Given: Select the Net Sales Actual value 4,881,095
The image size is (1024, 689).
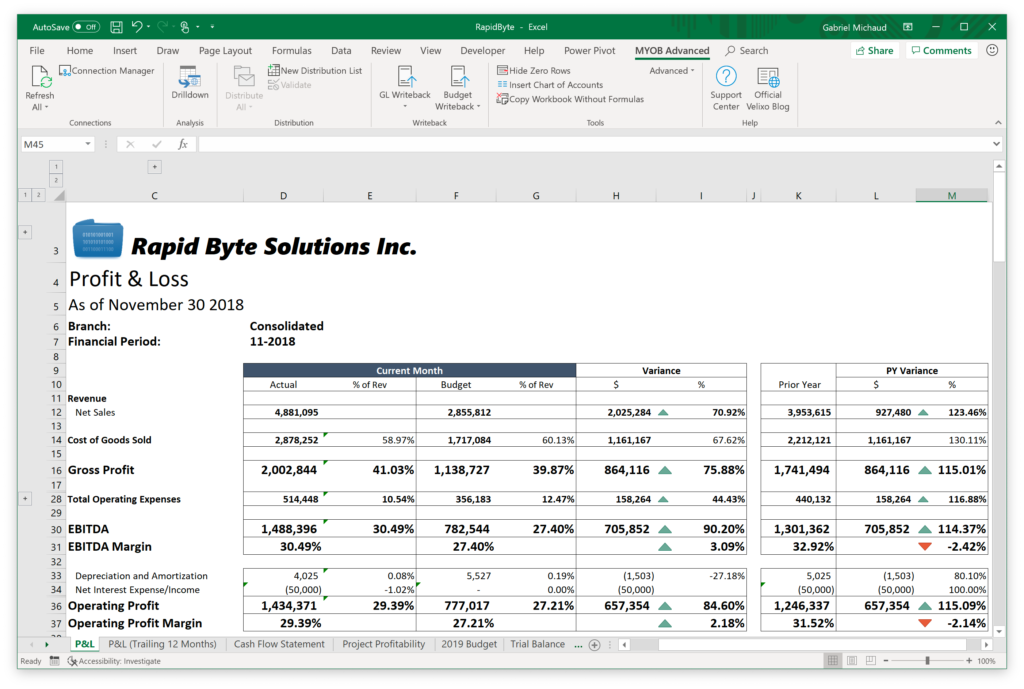Looking at the screenshot, I should [x=283, y=412].
